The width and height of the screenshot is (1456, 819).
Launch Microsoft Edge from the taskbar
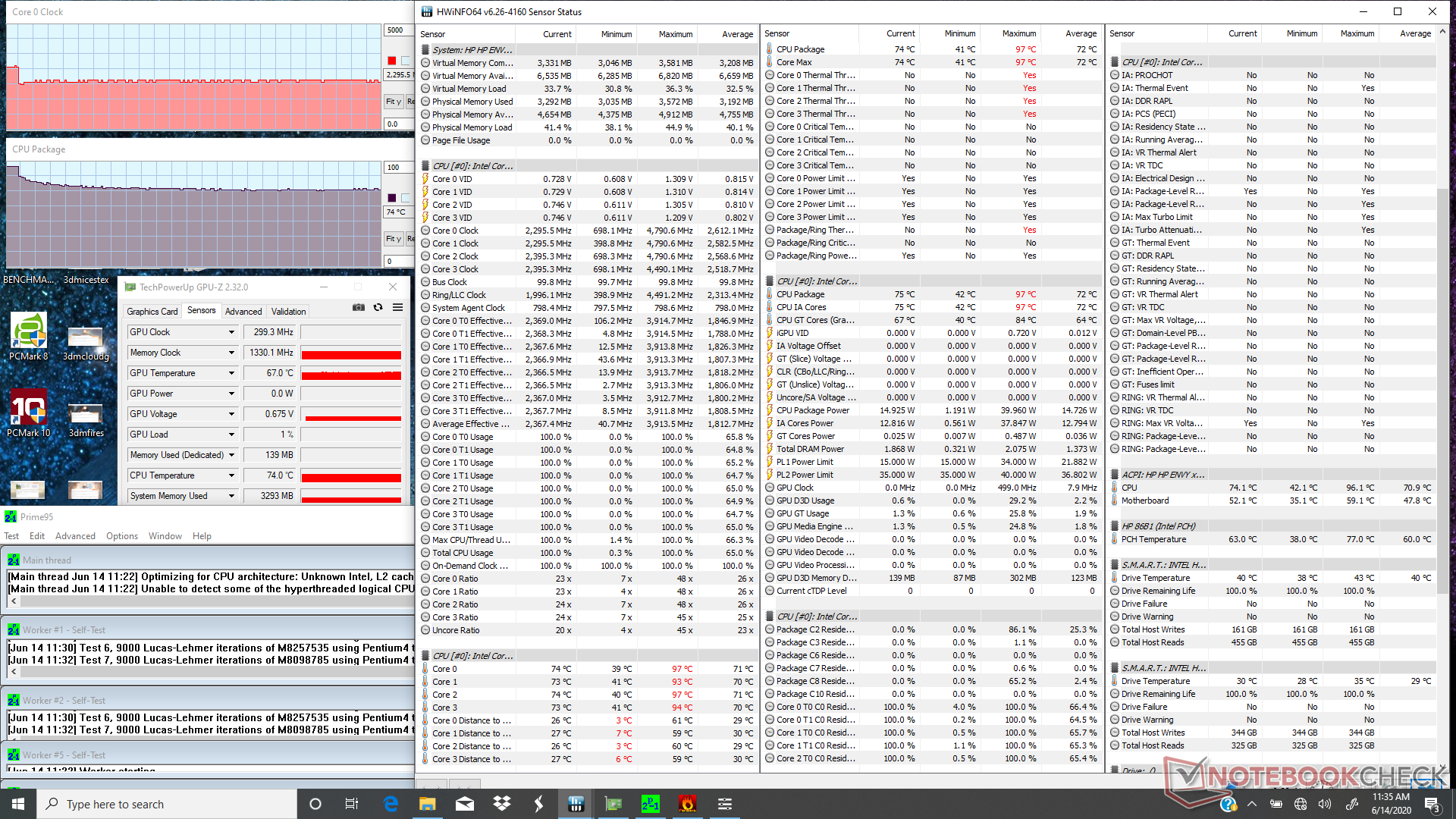[x=391, y=804]
